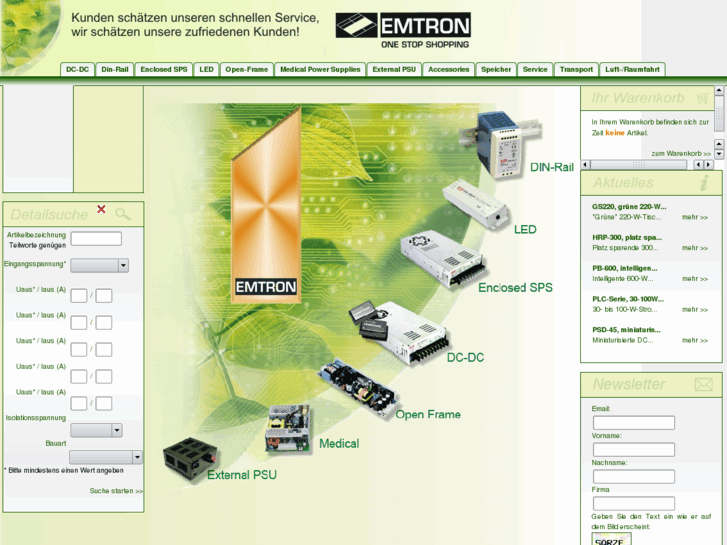Focus the newsletter Email field

(x=634, y=423)
